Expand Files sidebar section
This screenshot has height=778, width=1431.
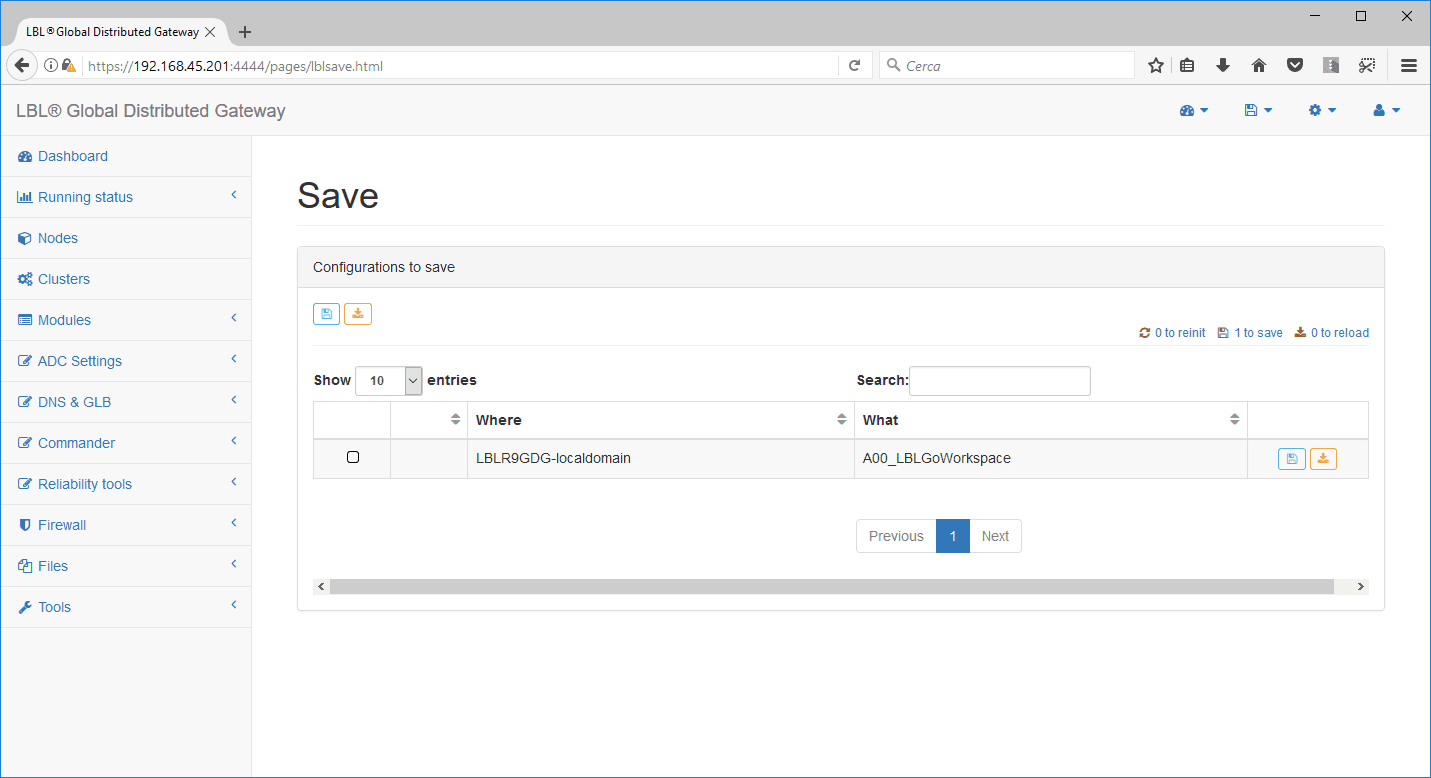(126, 566)
